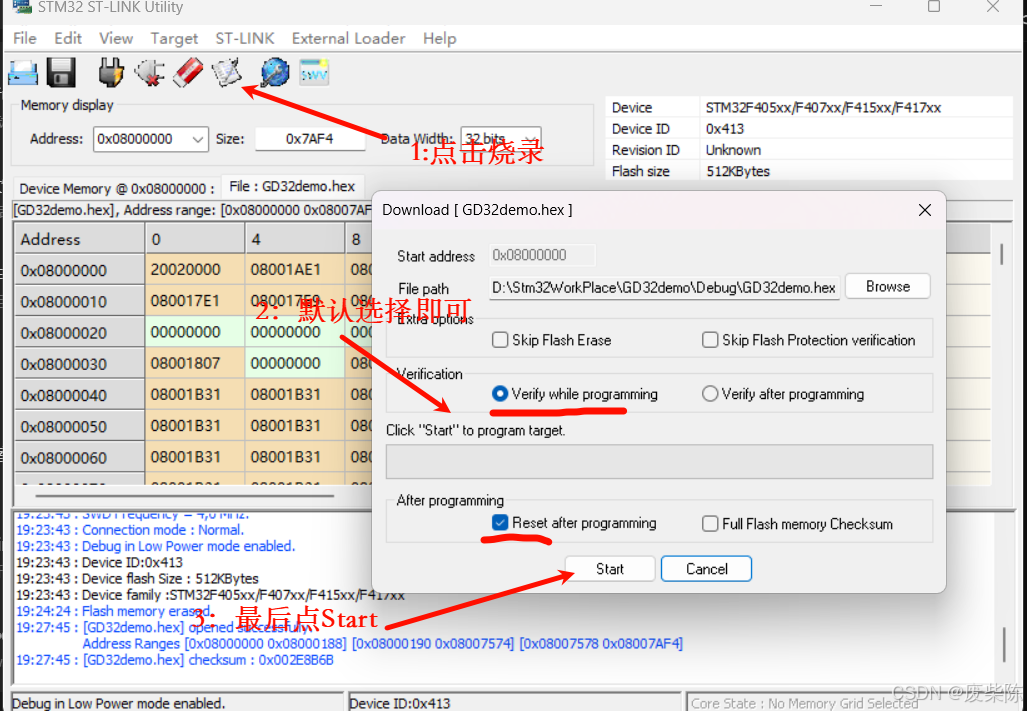1027x711 pixels.
Task: Open the Edit menu
Action: point(68,39)
